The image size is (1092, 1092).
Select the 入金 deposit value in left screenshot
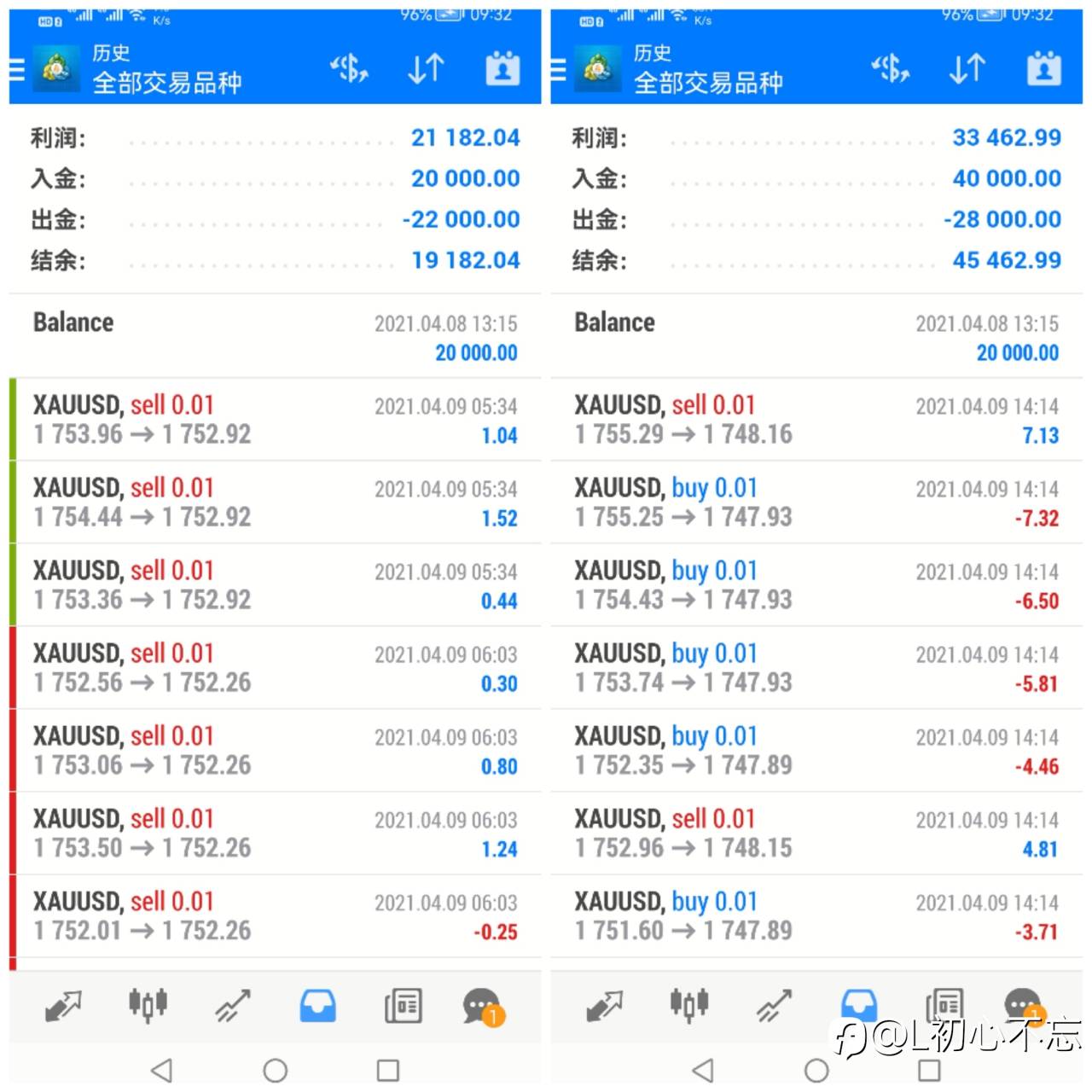[465, 178]
